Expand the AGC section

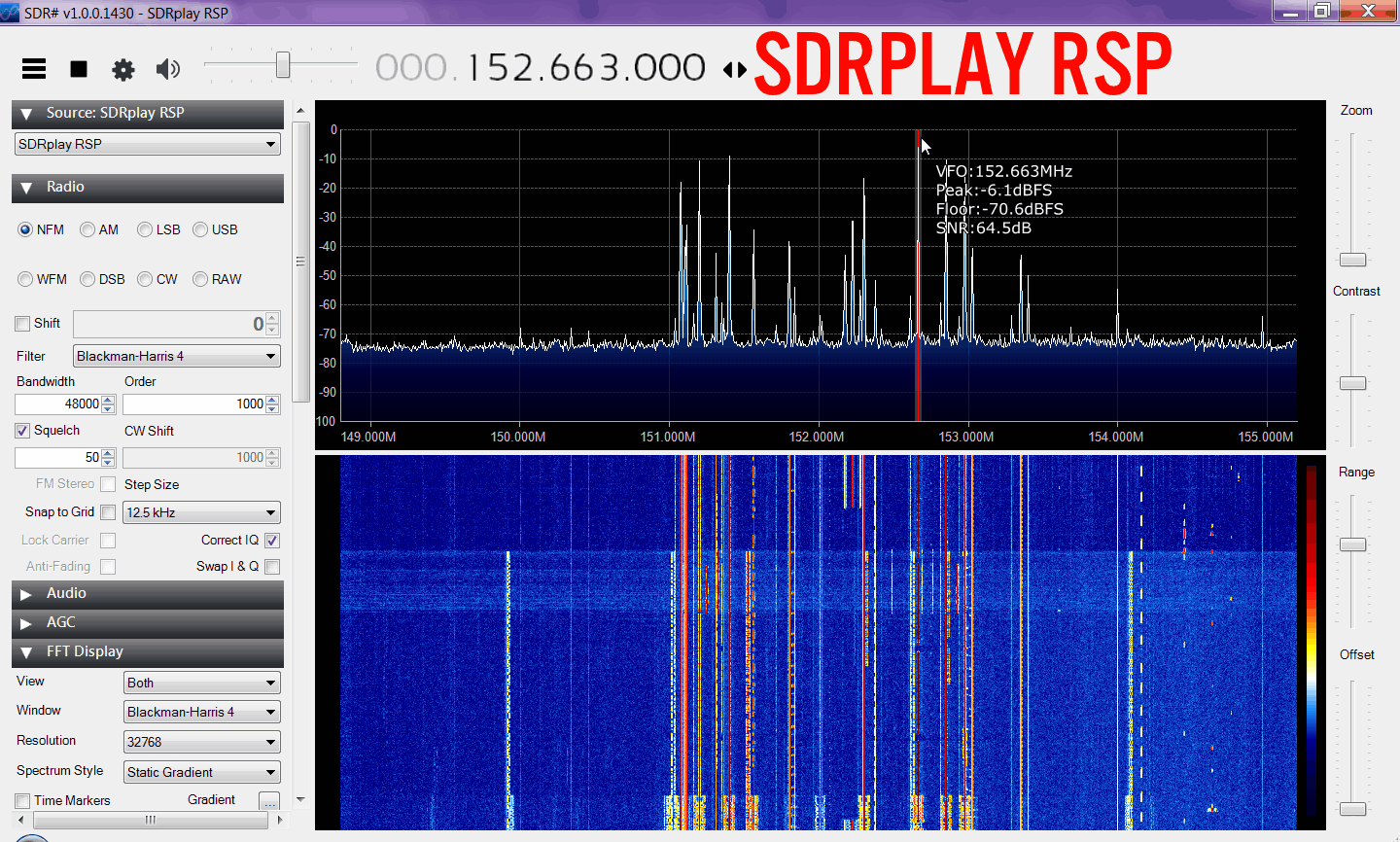[x=26, y=623]
